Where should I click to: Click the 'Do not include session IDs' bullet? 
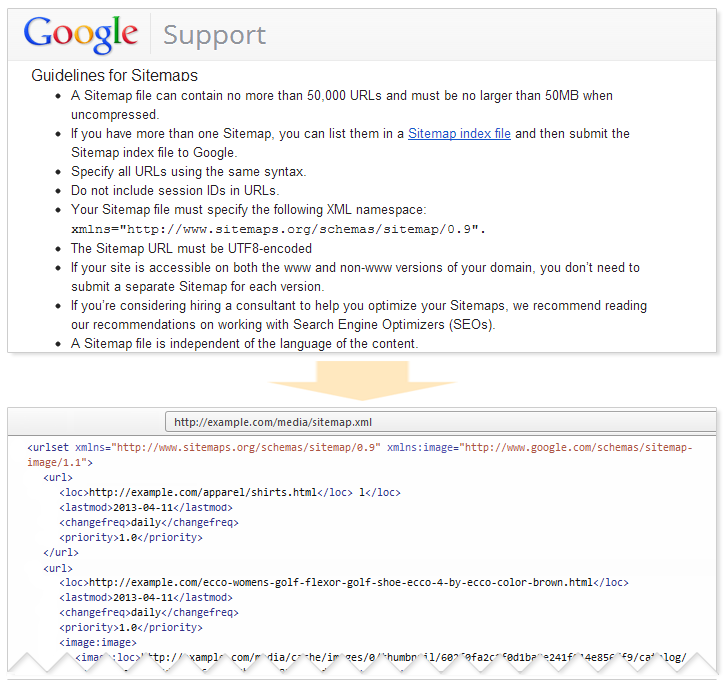(174, 190)
